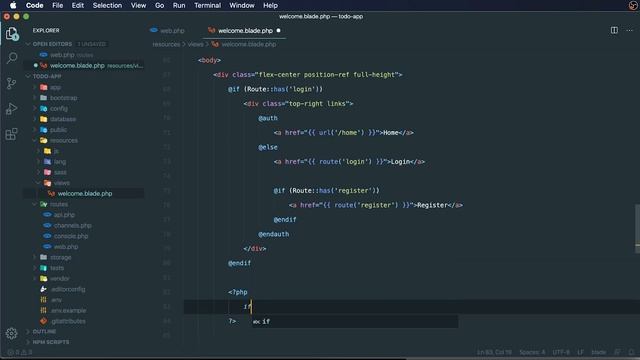Open console.php in the routes folder
640x360 pixels.
tap(71, 236)
